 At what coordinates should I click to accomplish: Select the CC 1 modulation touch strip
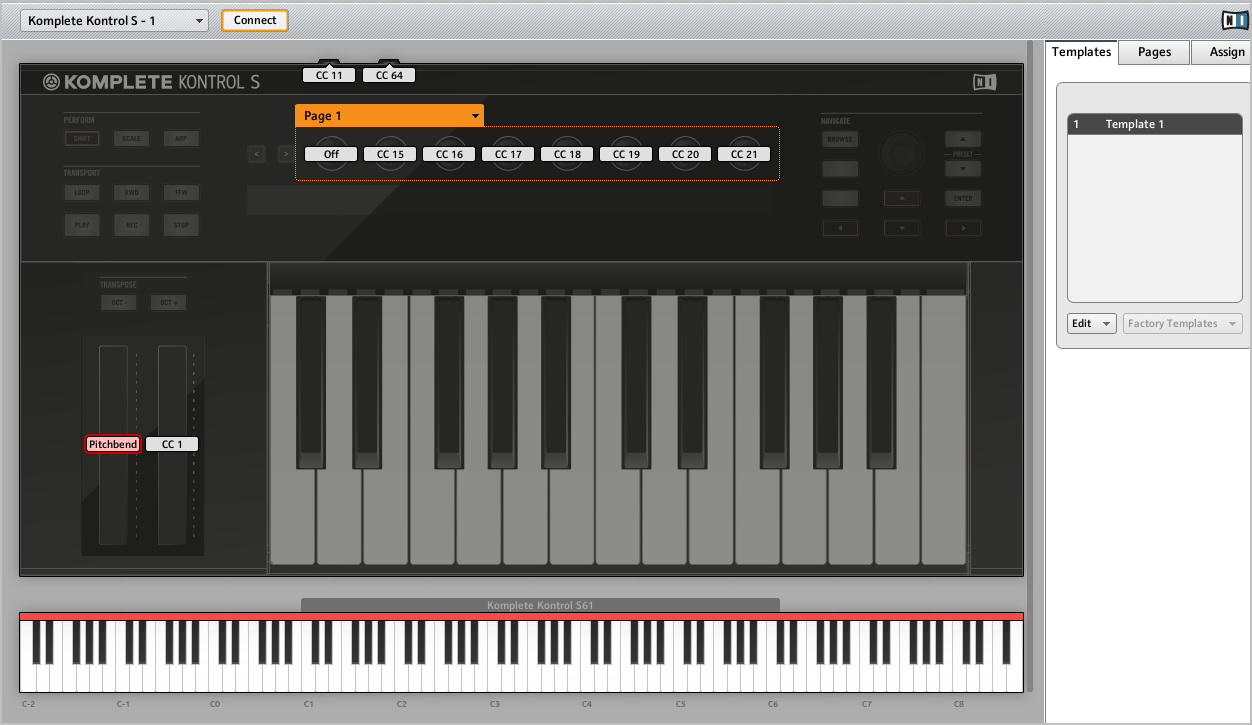coord(172,444)
